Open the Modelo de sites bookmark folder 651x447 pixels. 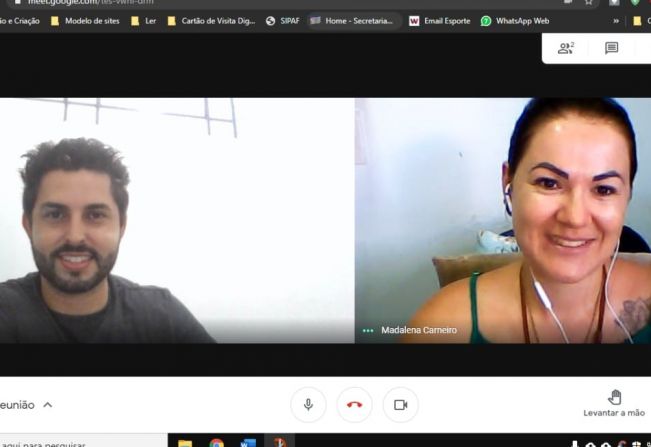[85, 21]
